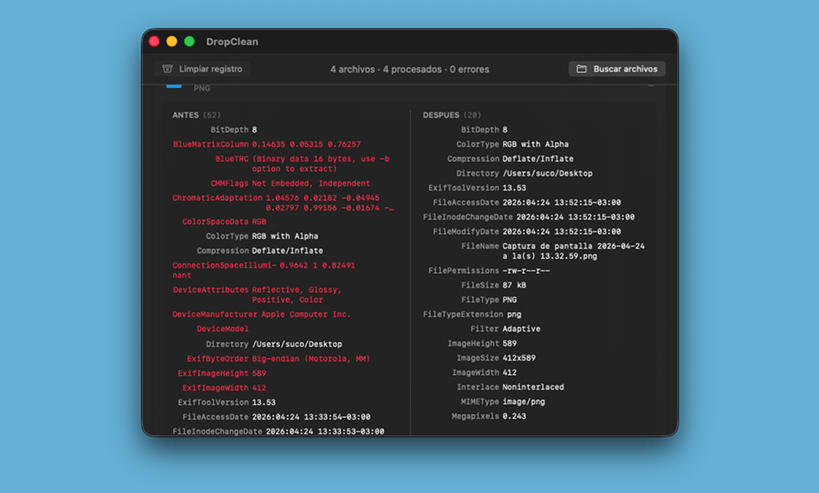The width and height of the screenshot is (819, 493).
Task: Select DeviceManufacturer Apple Computer Inc. row
Action: coord(262,314)
